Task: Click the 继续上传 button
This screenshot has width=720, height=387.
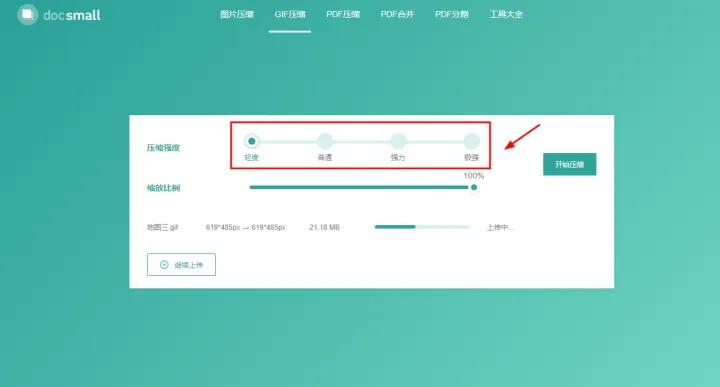Action: pos(181,264)
